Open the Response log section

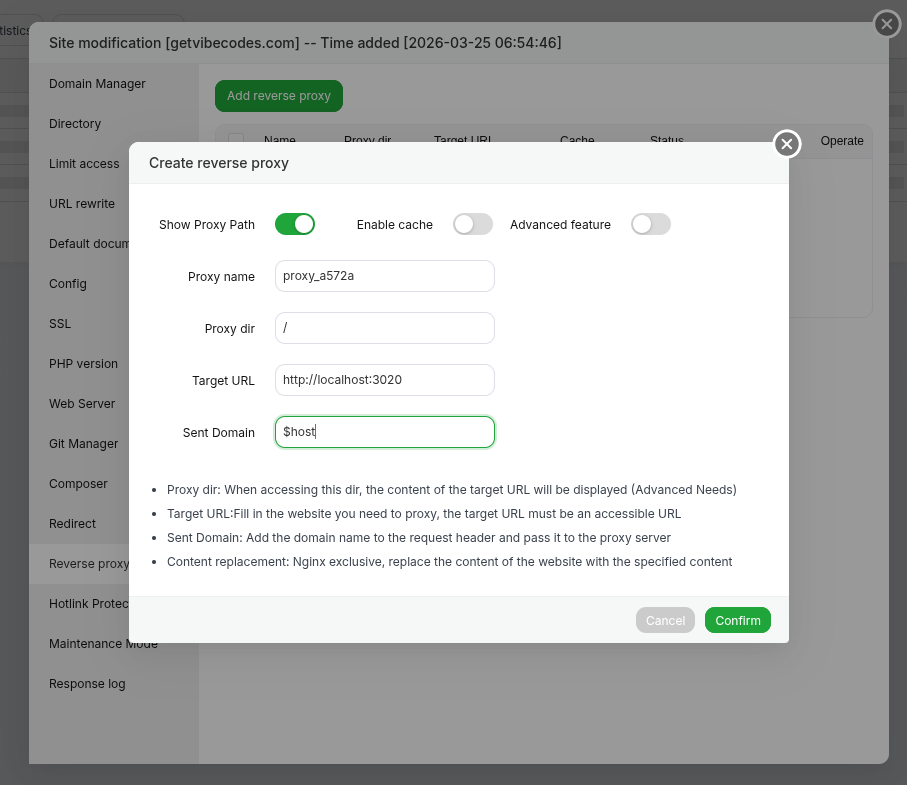tap(87, 684)
